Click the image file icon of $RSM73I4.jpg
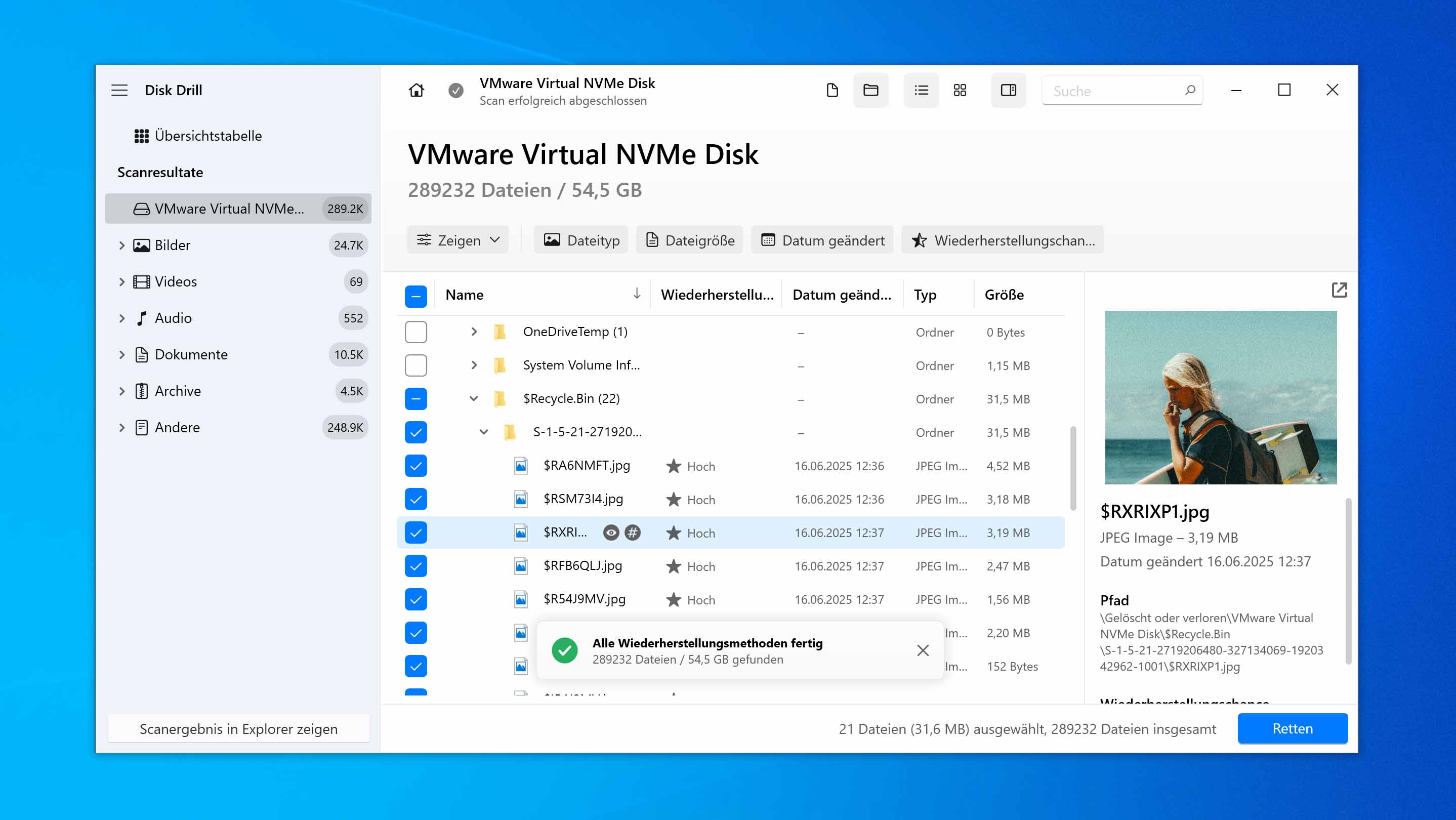The height and width of the screenshot is (820, 1456). coord(521,499)
